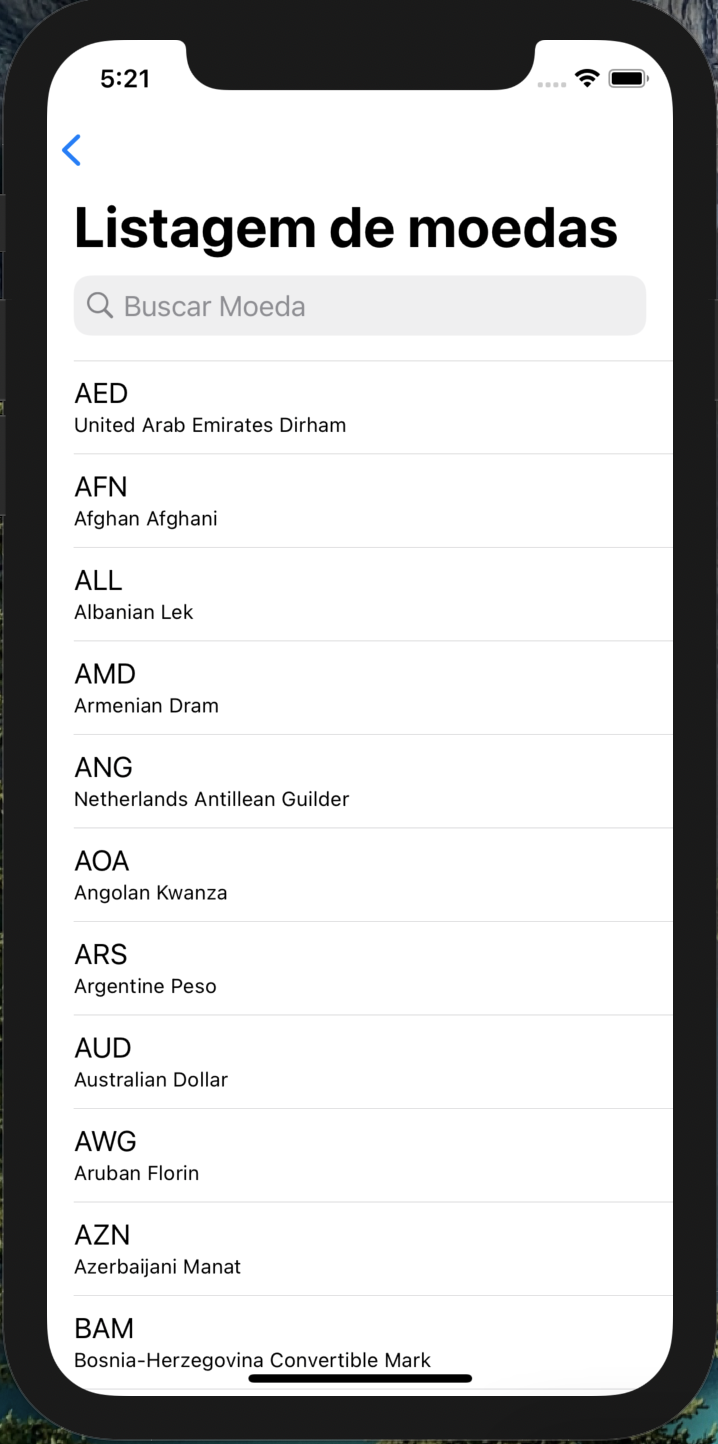Tap the Buscar Moeda search field
718x1444 pixels.
(x=360, y=305)
